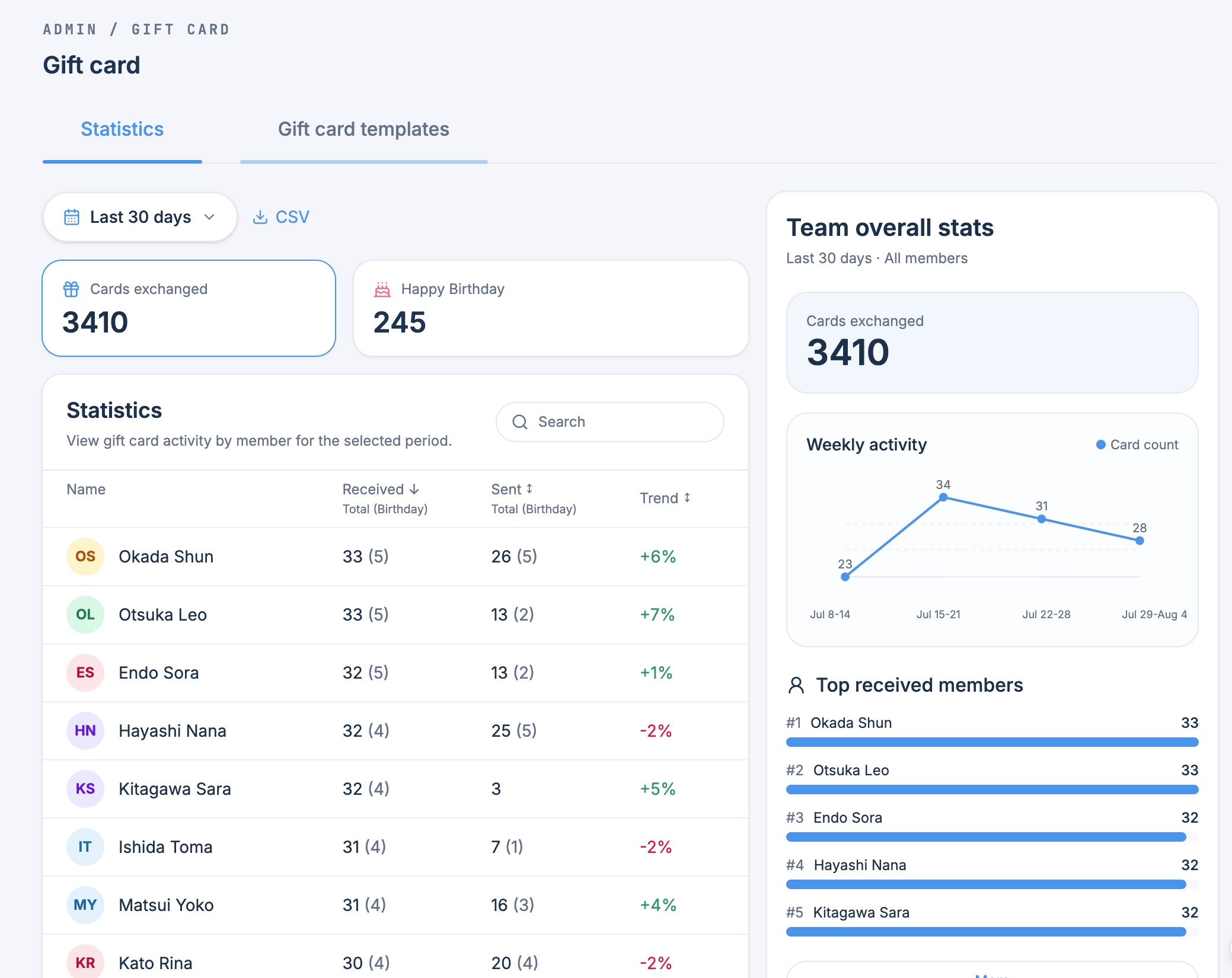This screenshot has width=1232, height=978.
Task: Sort by the Sent column
Action: tap(512, 490)
